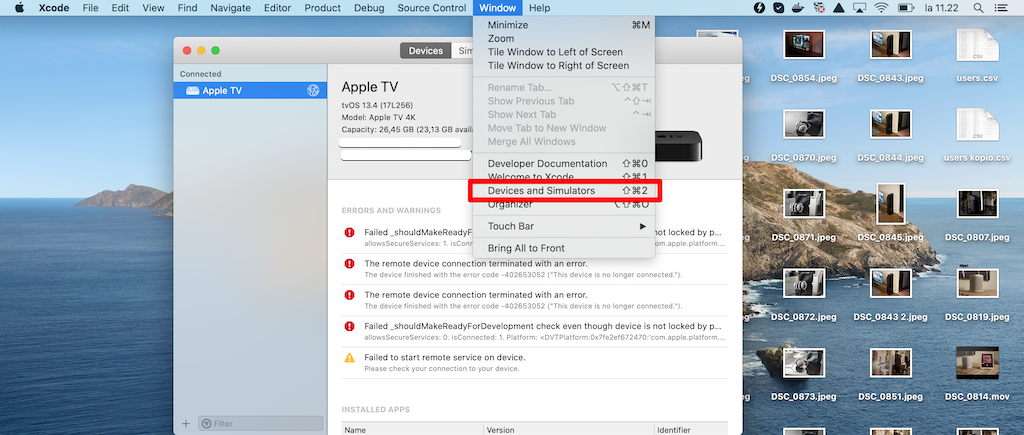Choose Zoom in the Window menu
1024x435 pixels.
coord(564,39)
